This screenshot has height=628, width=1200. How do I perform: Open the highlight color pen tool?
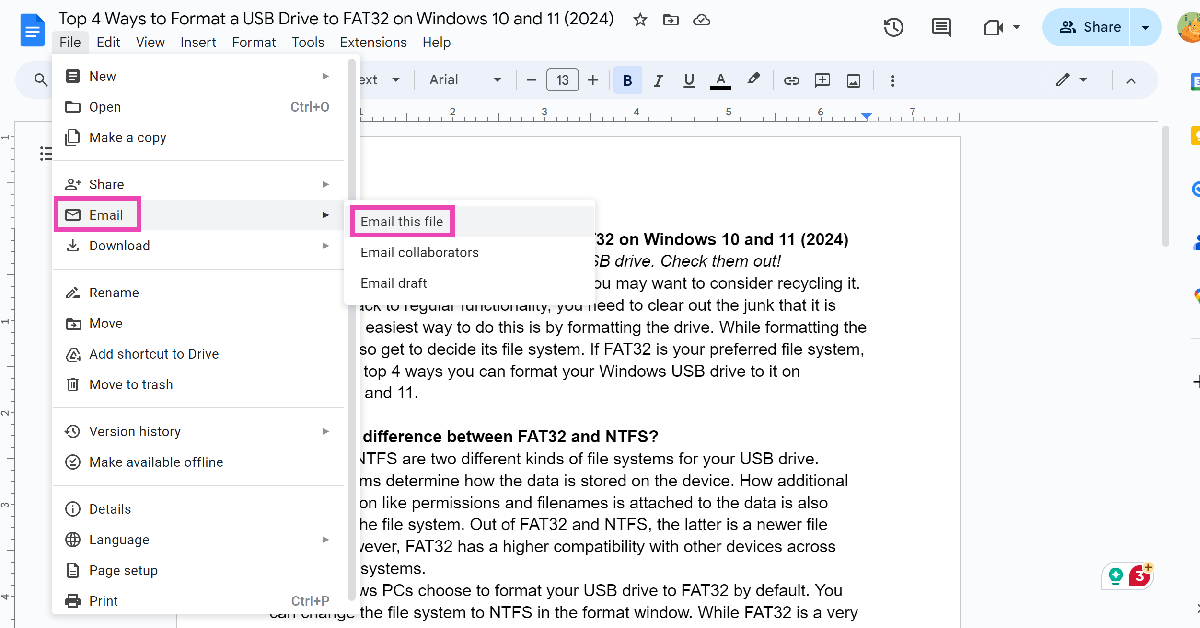point(754,80)
